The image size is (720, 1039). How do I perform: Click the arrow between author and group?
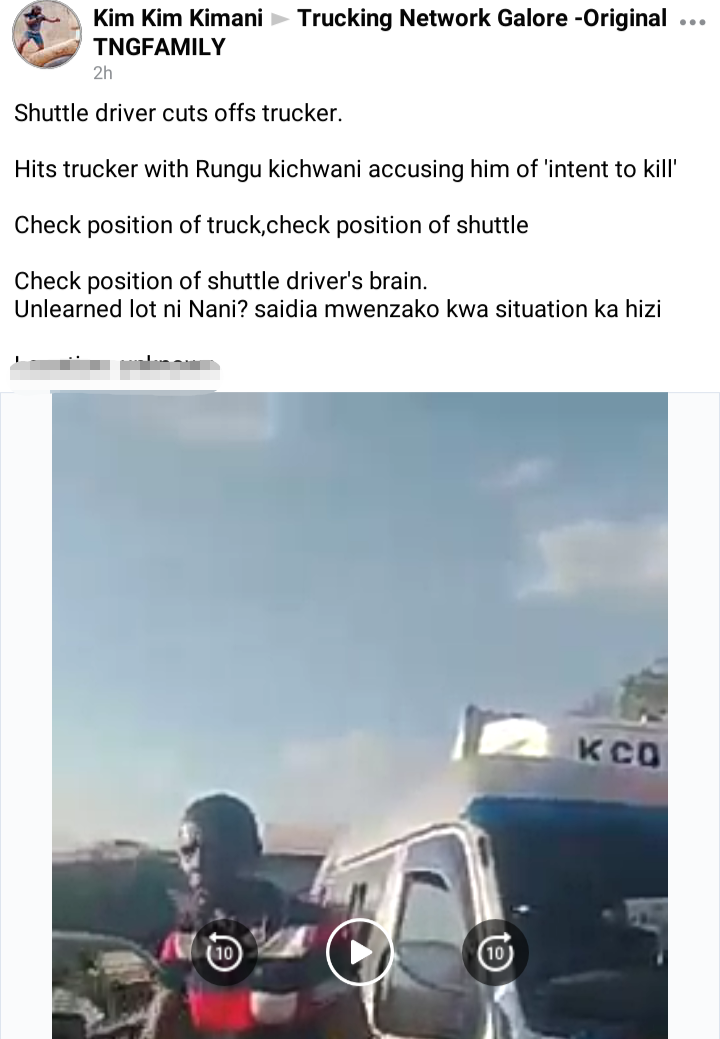(280, 19)
